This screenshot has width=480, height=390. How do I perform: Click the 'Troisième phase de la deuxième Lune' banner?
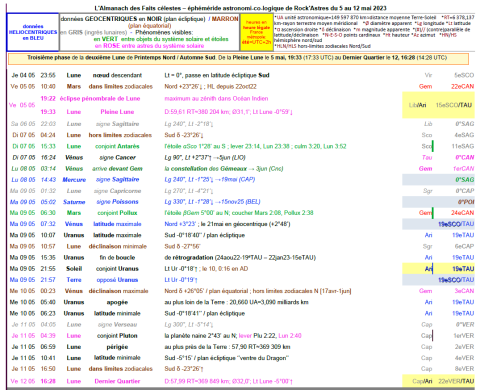[238, 58]
